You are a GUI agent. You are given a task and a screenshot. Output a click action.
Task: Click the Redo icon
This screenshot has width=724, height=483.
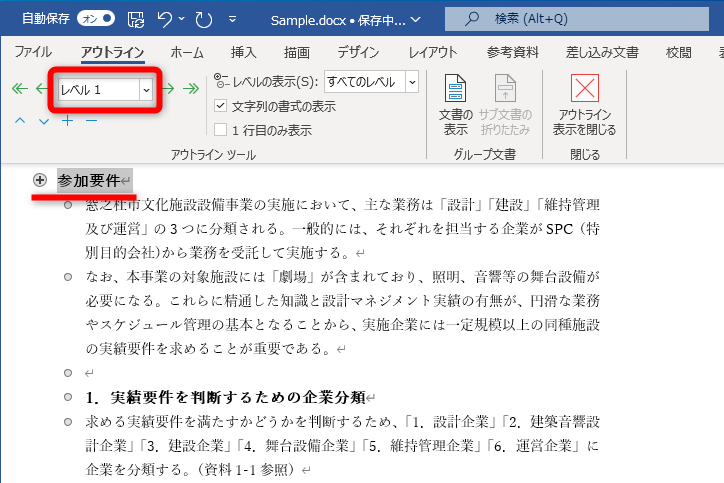coord(203,19)
